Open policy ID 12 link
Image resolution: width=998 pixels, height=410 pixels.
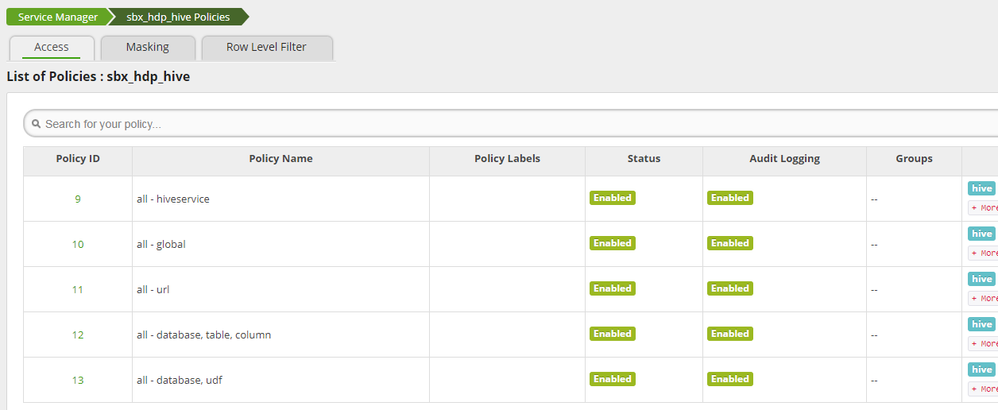tap(78, 334)
